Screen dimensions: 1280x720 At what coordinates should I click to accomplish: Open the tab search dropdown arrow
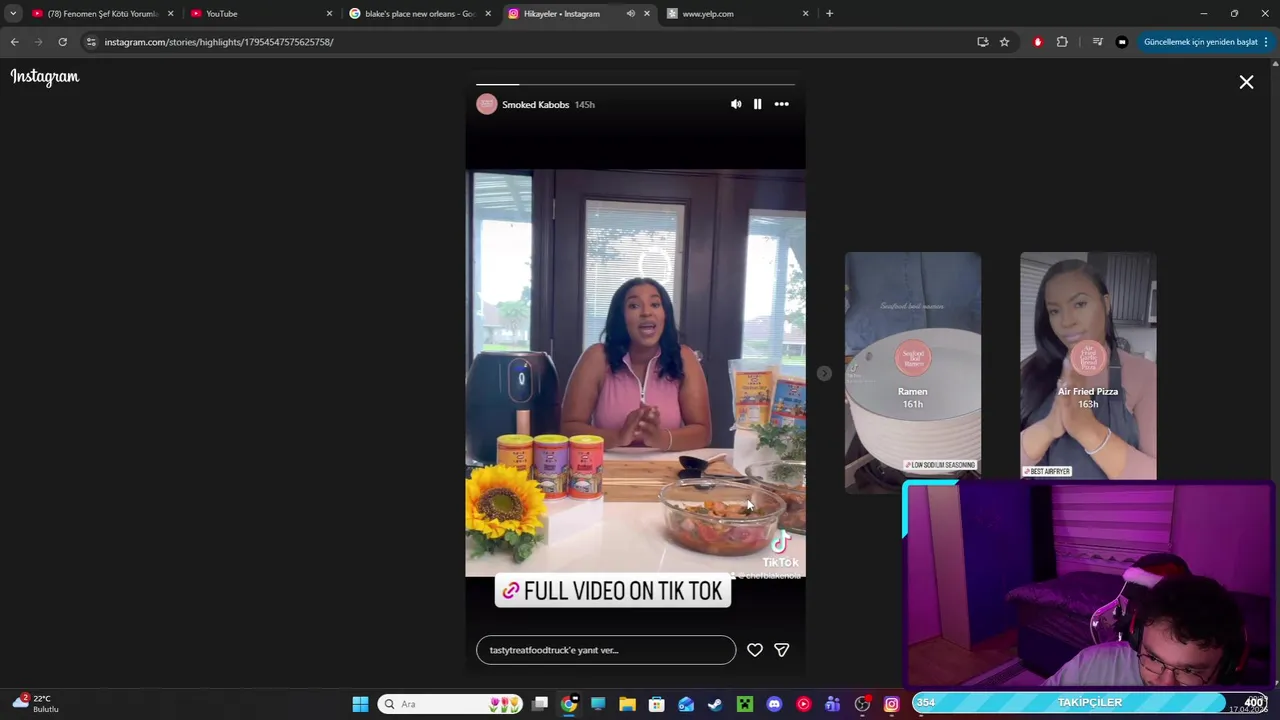tap(13, 14)
